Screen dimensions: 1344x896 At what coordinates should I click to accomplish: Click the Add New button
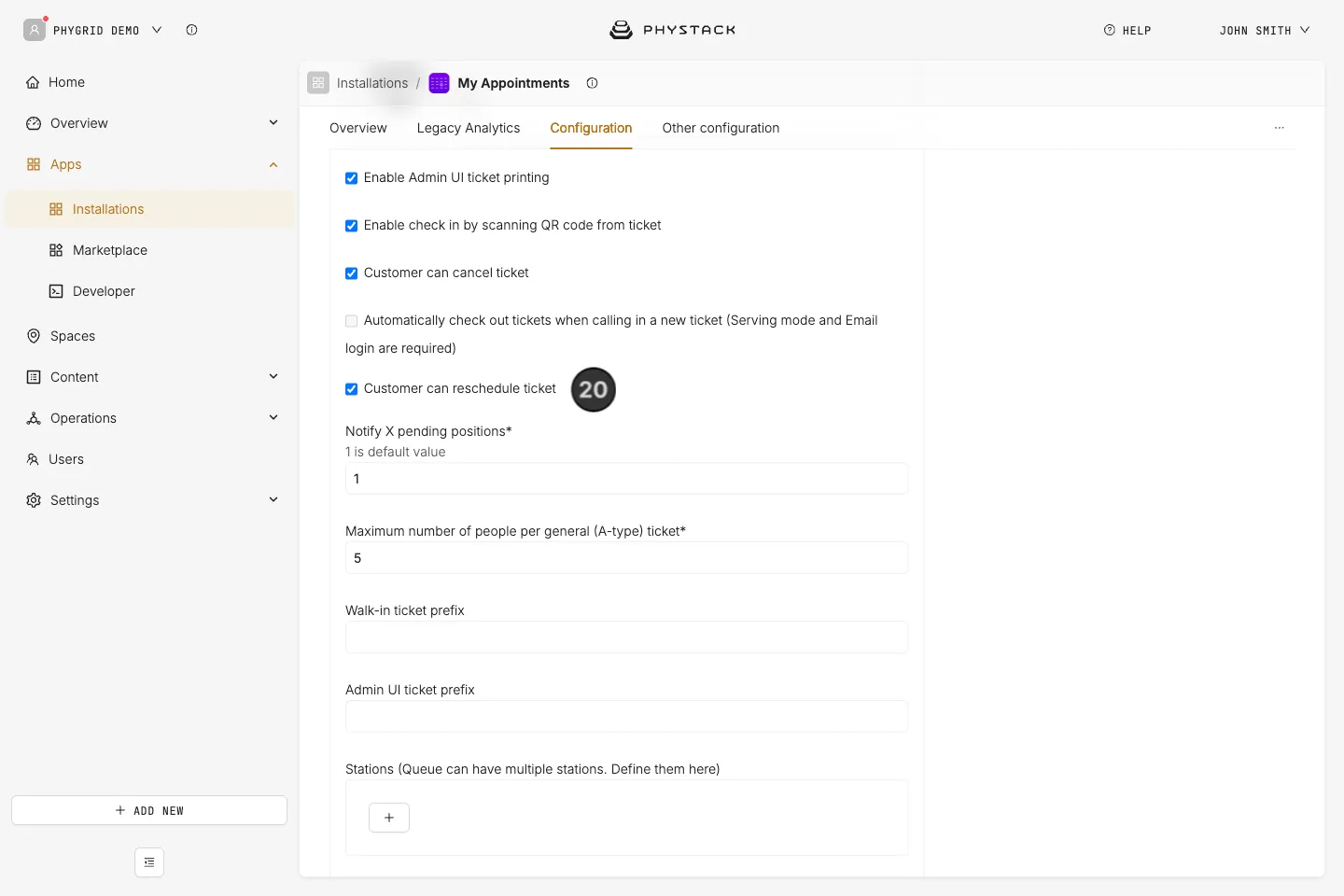149,810
